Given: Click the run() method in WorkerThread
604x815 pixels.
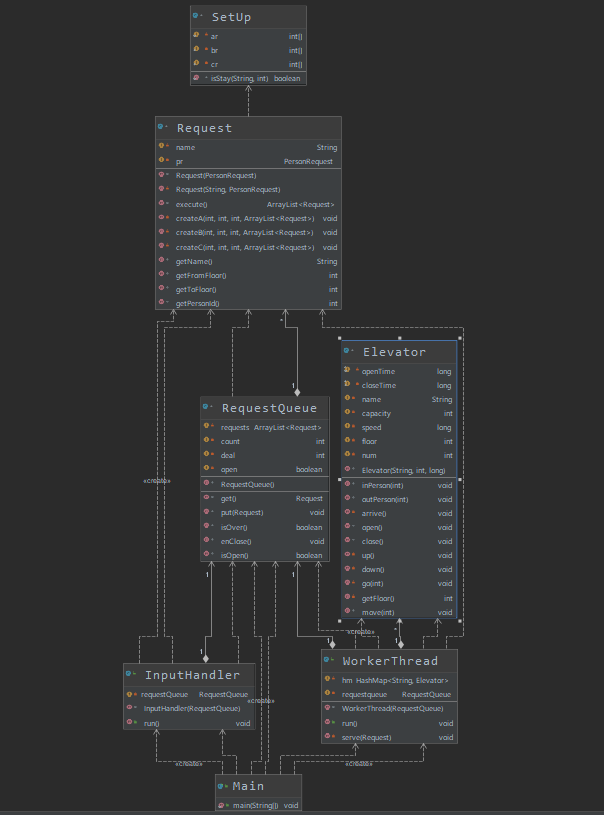Looking at the screenshot, I should [x=389, y=724].
